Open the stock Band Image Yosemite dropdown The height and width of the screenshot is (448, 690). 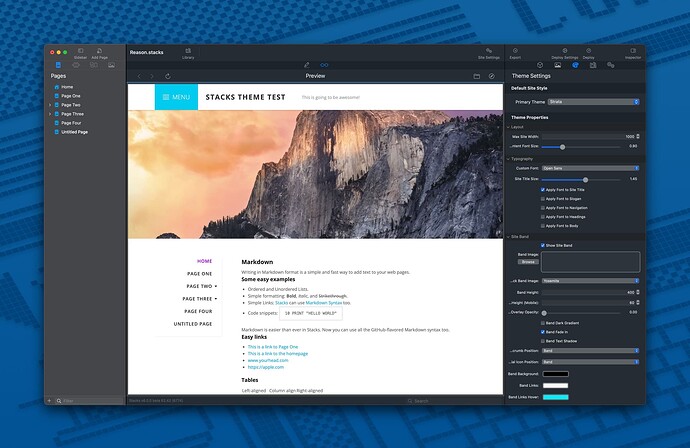pyautogui.click(x=590, y=280)
